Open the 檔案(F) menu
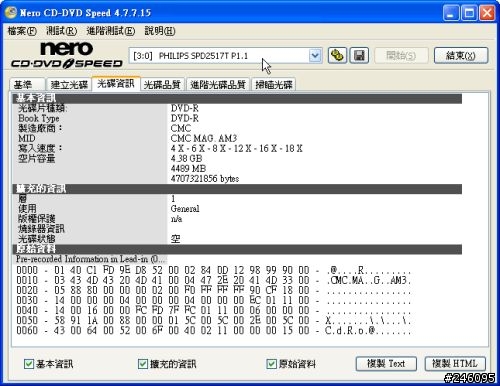The height and width of the screenshot is (386, 500). pyautogui.click(x=22, y=31)
